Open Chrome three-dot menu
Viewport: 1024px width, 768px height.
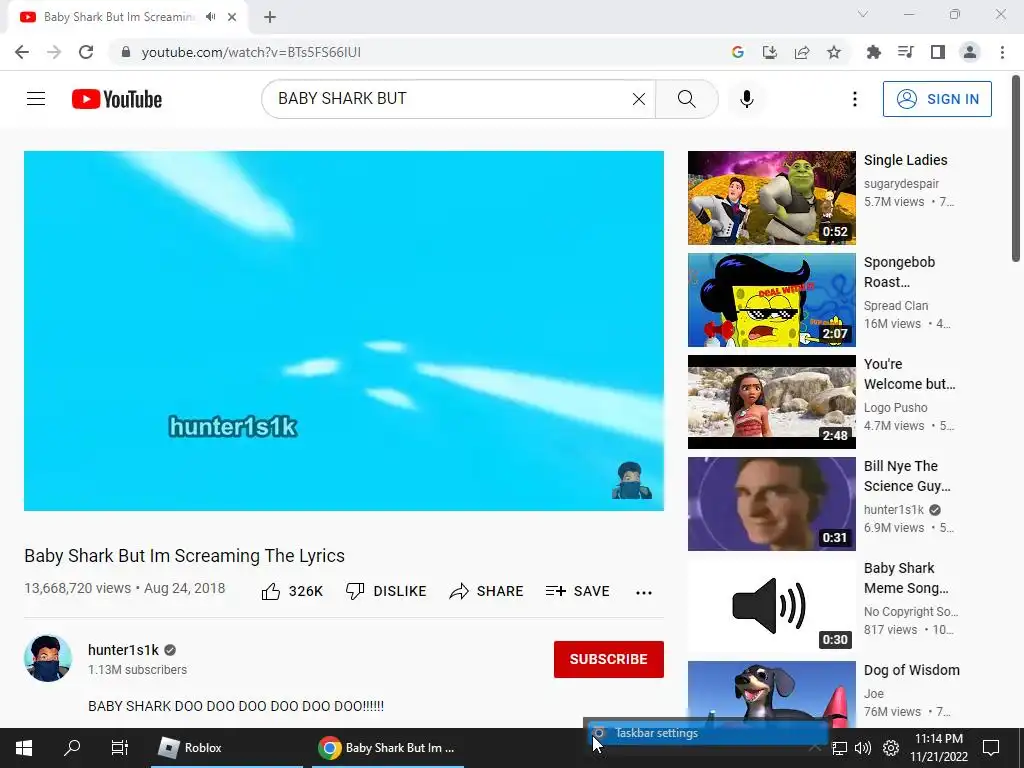[1002, 52]
